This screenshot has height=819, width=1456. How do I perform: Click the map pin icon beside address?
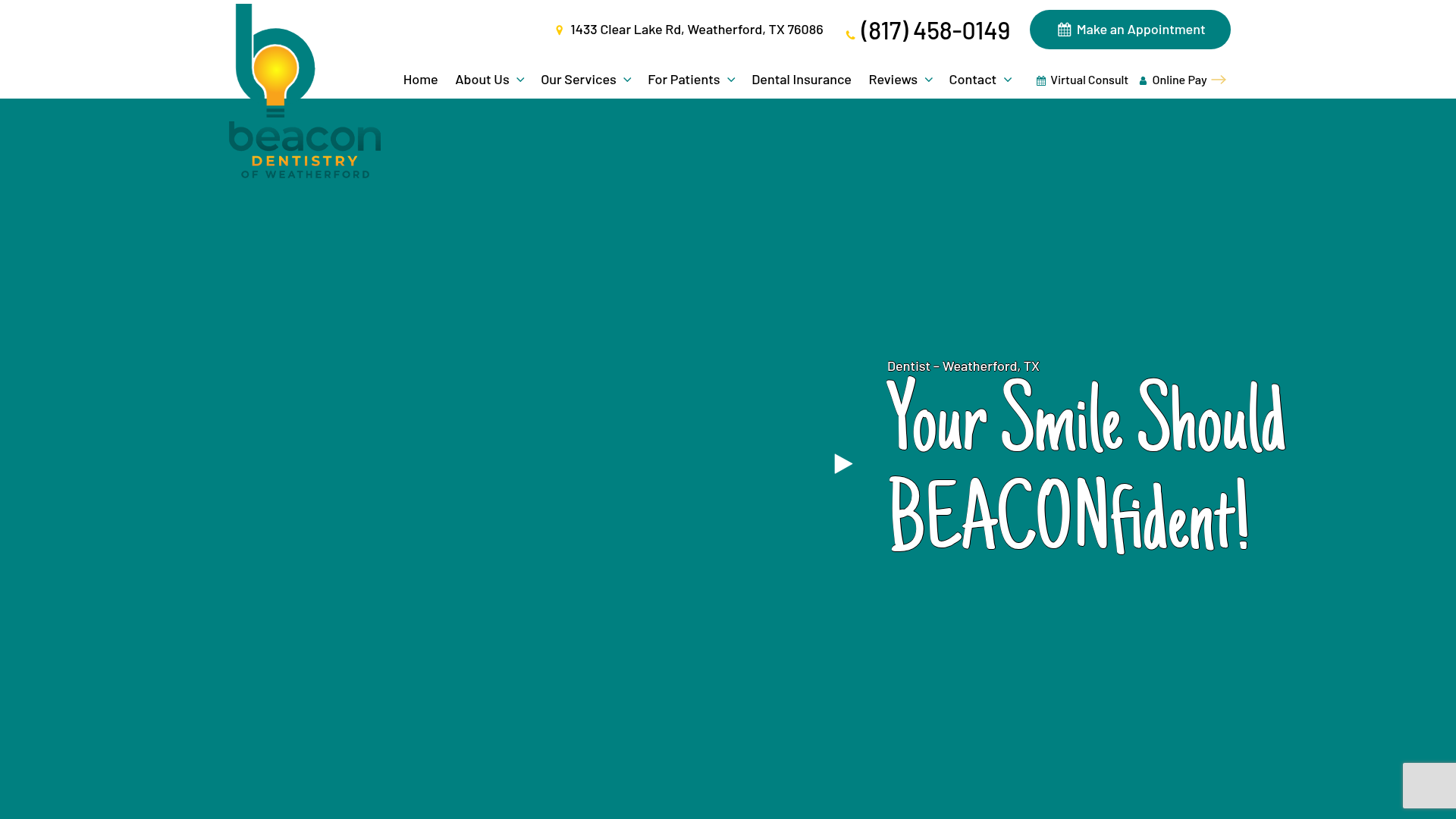coord(560,30)
